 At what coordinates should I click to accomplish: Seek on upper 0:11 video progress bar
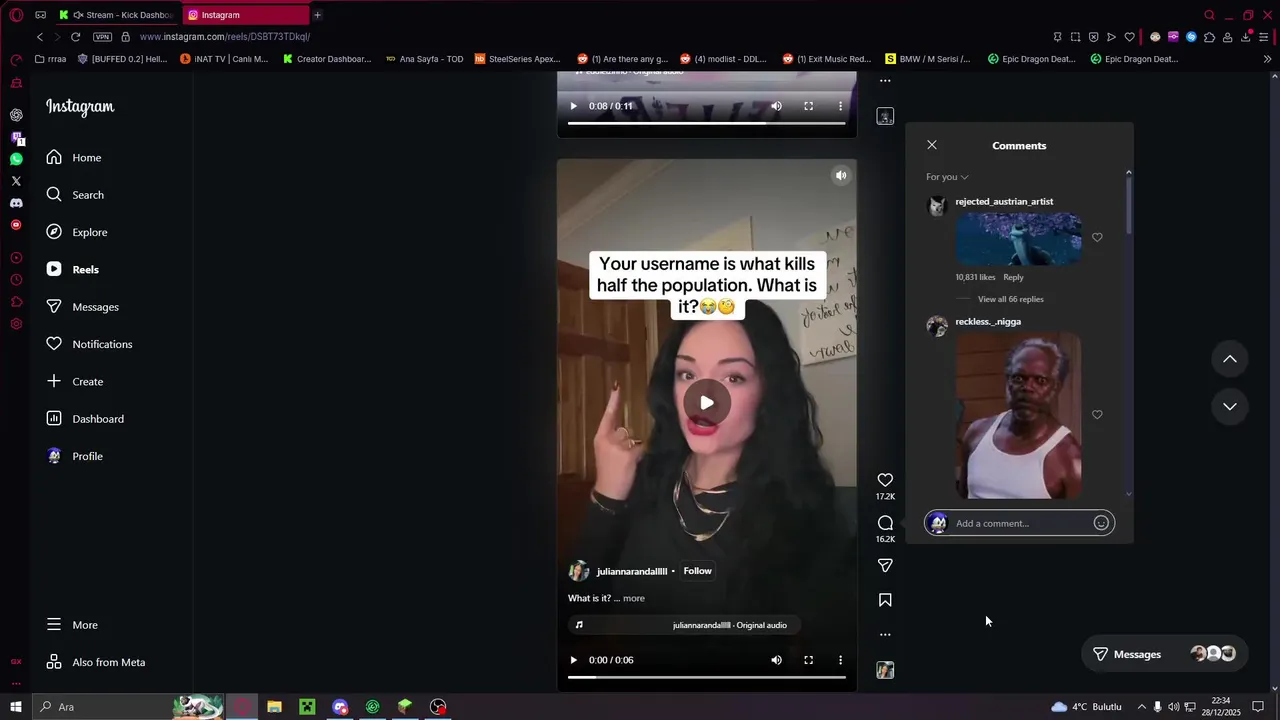tap(707, 123)
